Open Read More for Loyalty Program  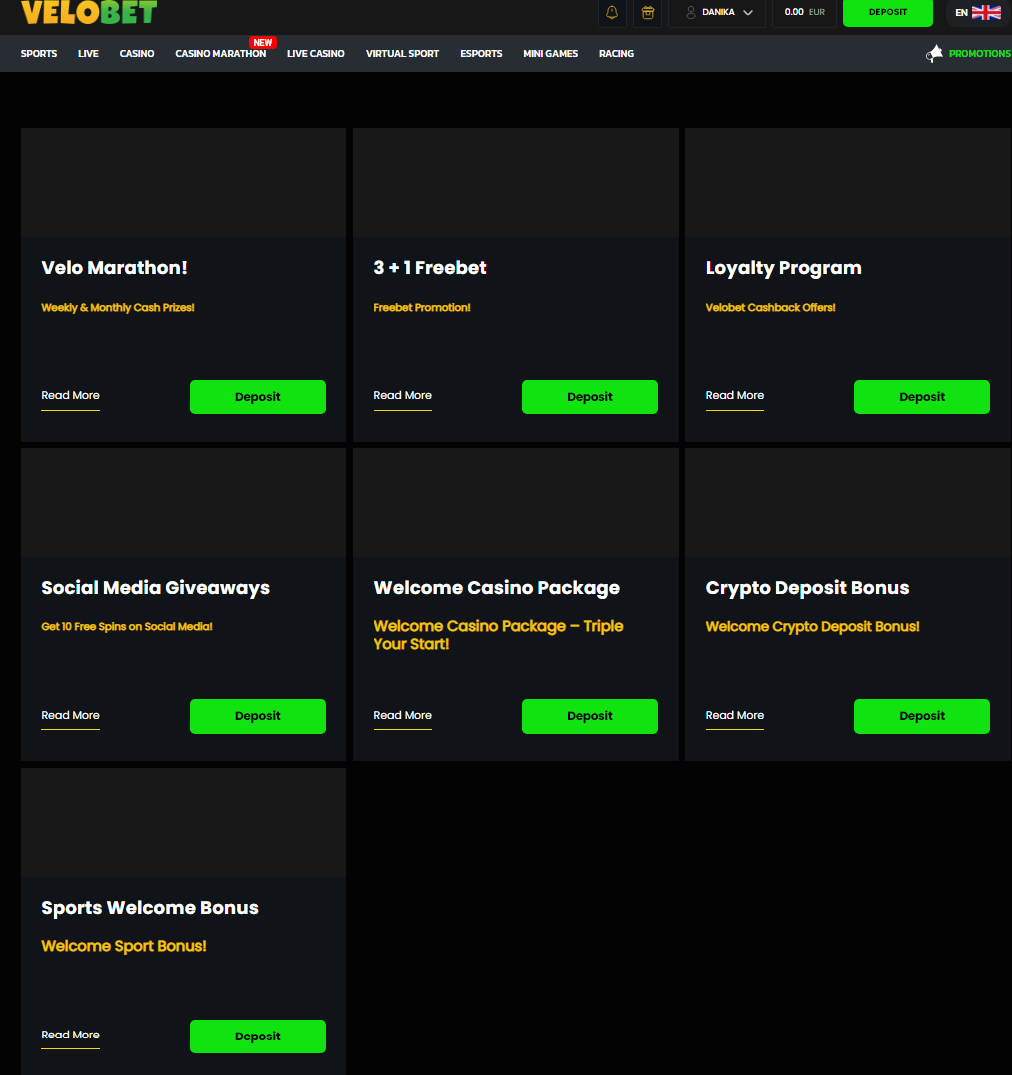click(734, 396)
